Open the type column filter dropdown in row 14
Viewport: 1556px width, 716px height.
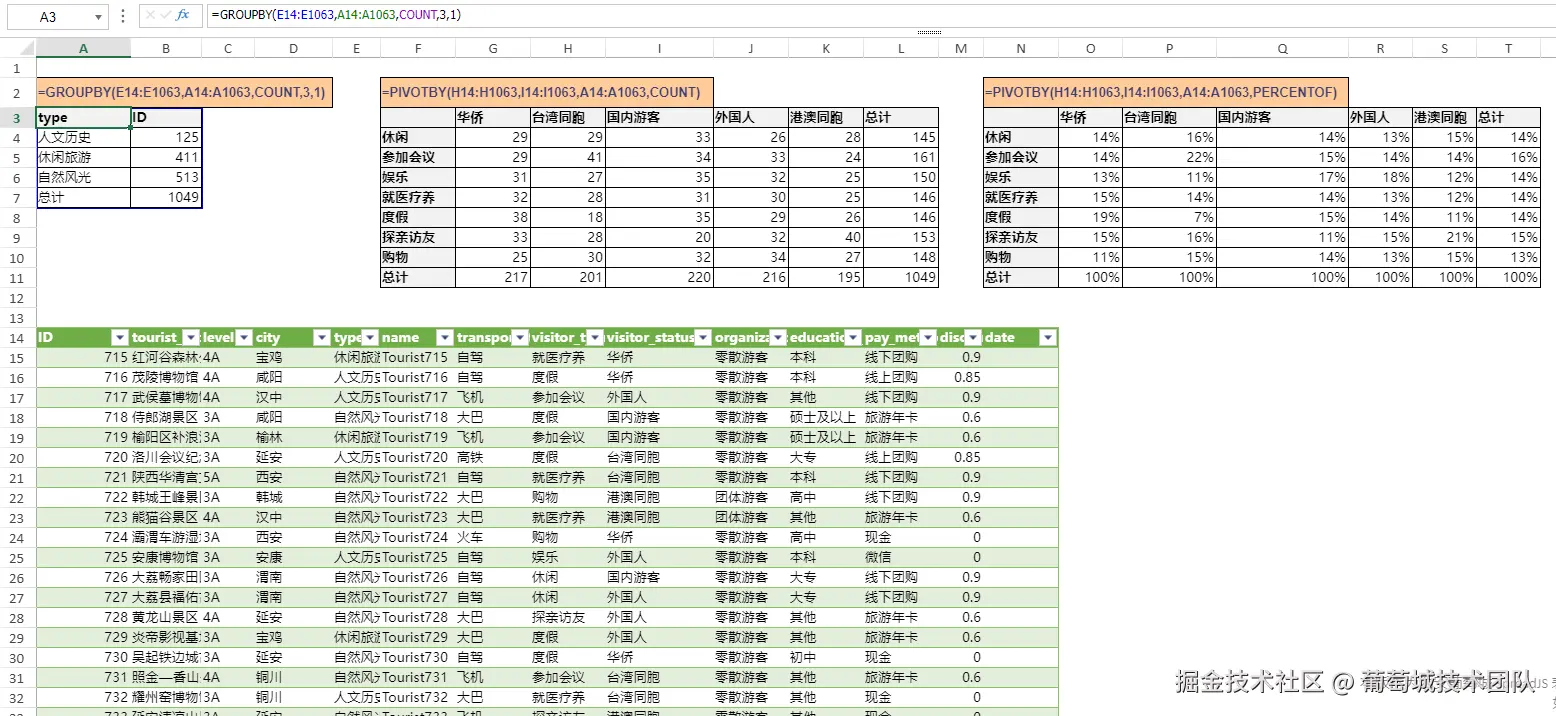pyautogui.click(x=370, y=338)
